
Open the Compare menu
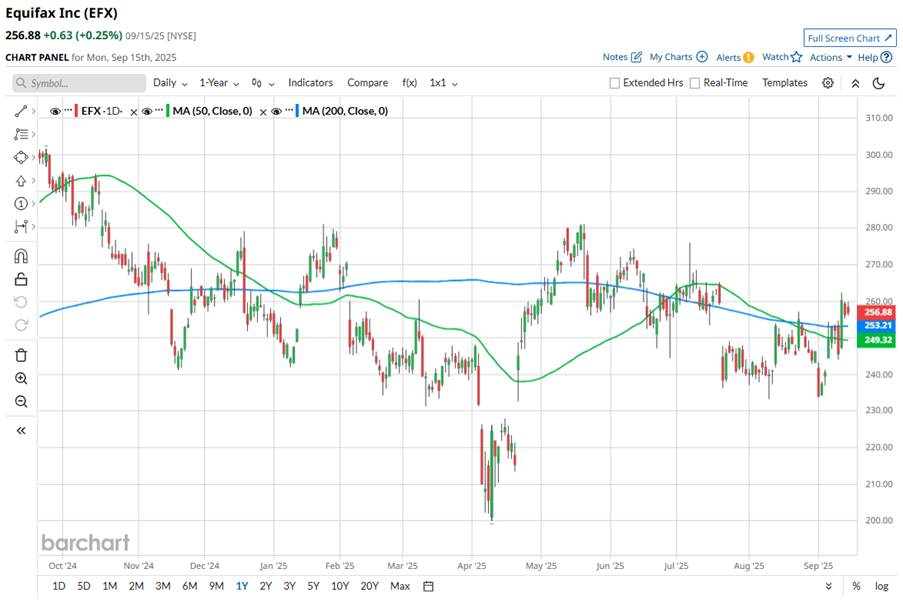tap(367, 83)
